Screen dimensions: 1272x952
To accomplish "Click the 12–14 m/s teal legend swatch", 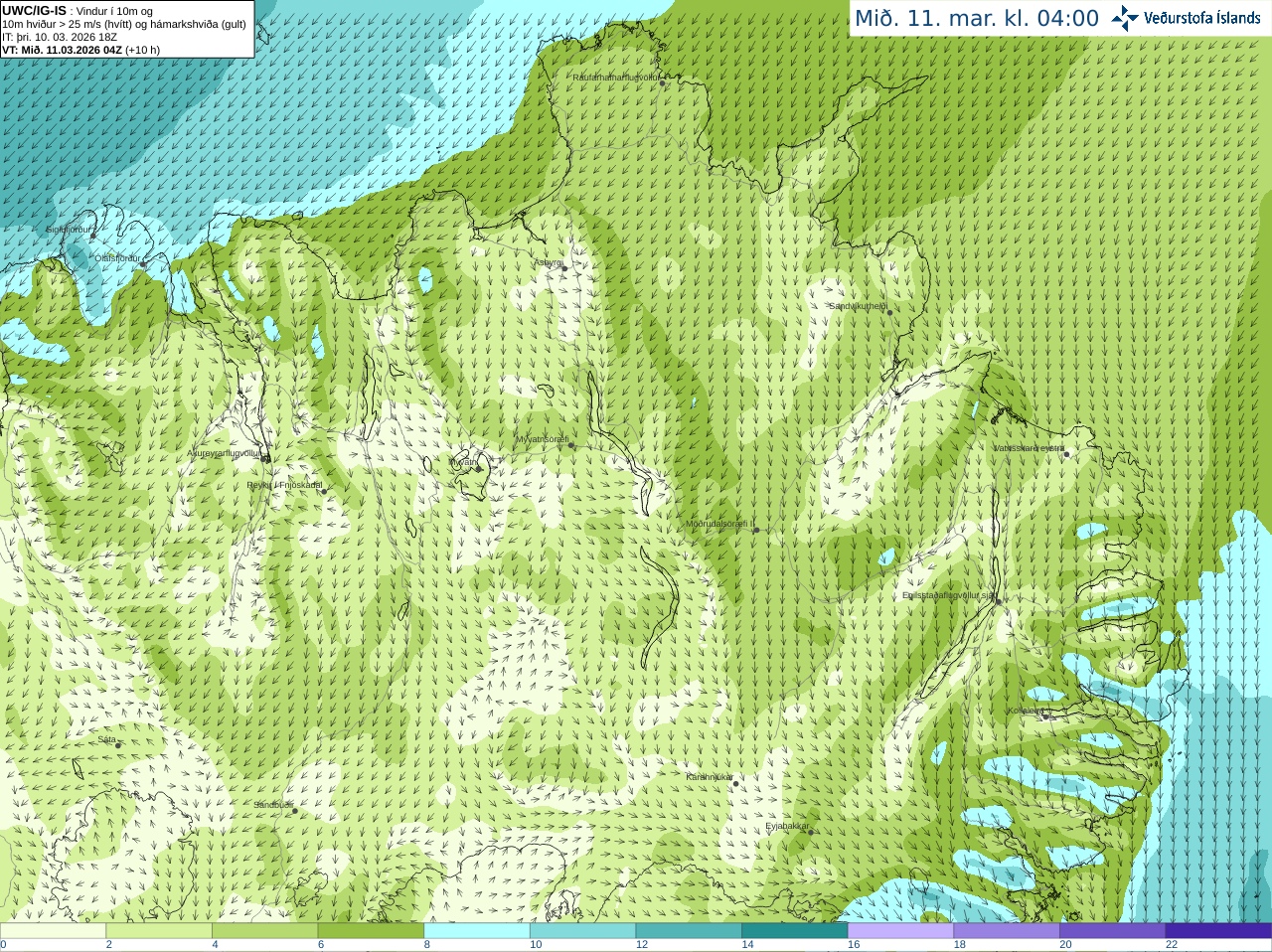I will (x=689, y=931).
